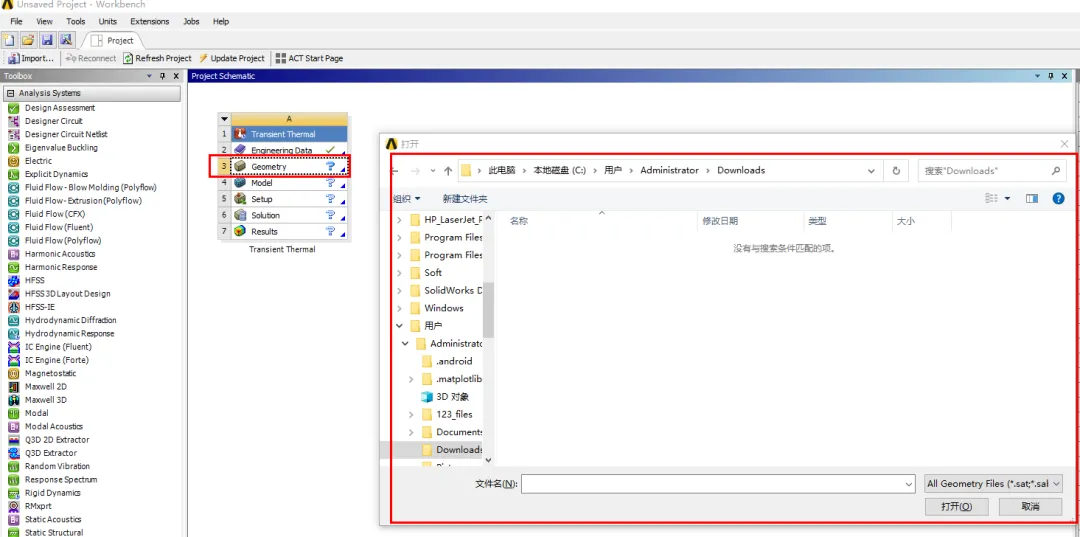This screenshot has height=537, width=1080.
Task: Click the Solution cell in schematic
Action: coord(289,215)
